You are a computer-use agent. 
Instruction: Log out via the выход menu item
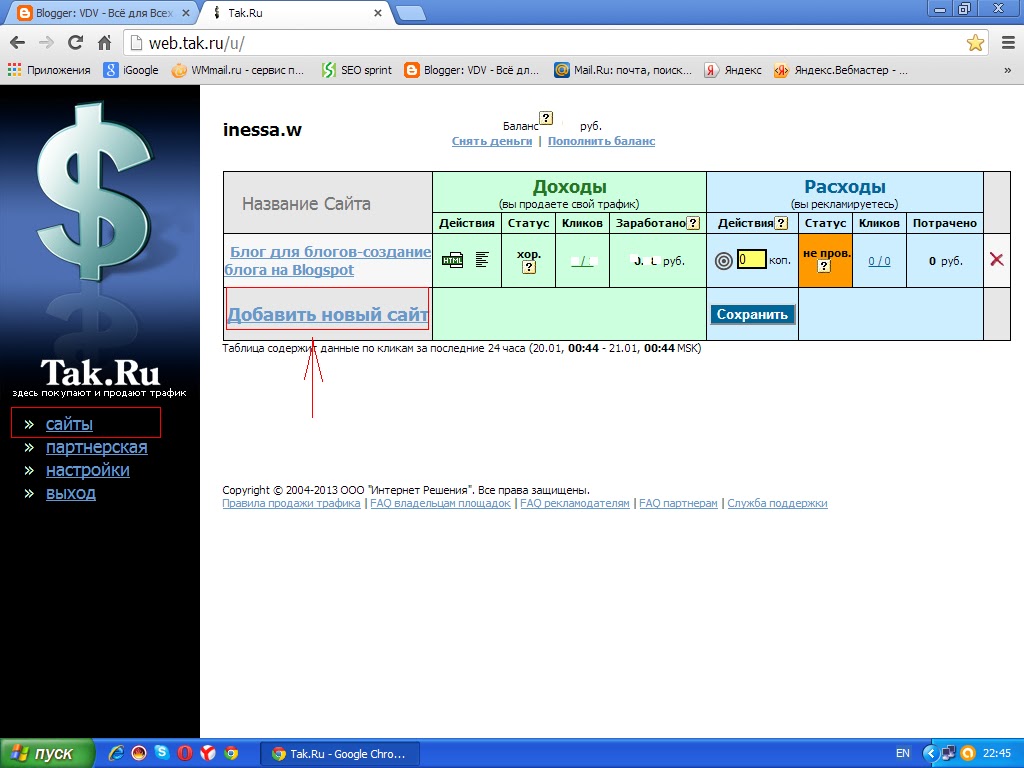pos(71,493)
